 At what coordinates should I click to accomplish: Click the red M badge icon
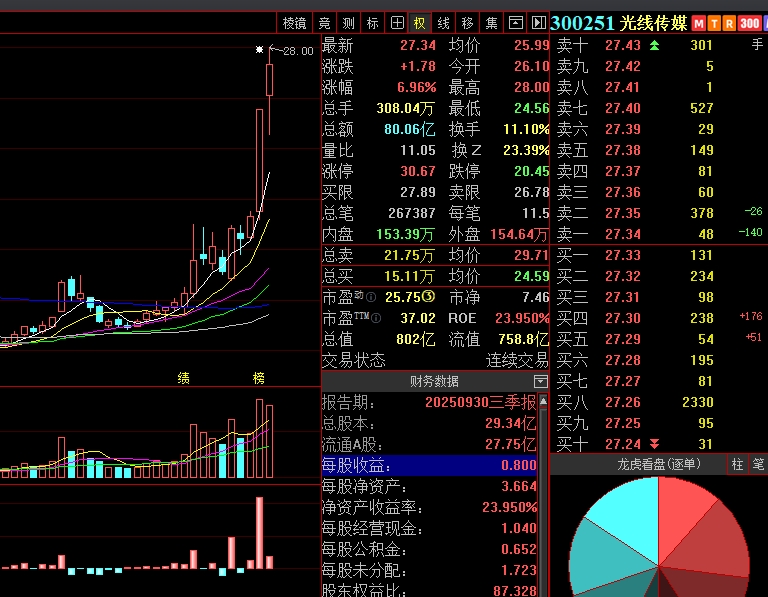click(x=699, y=24)
